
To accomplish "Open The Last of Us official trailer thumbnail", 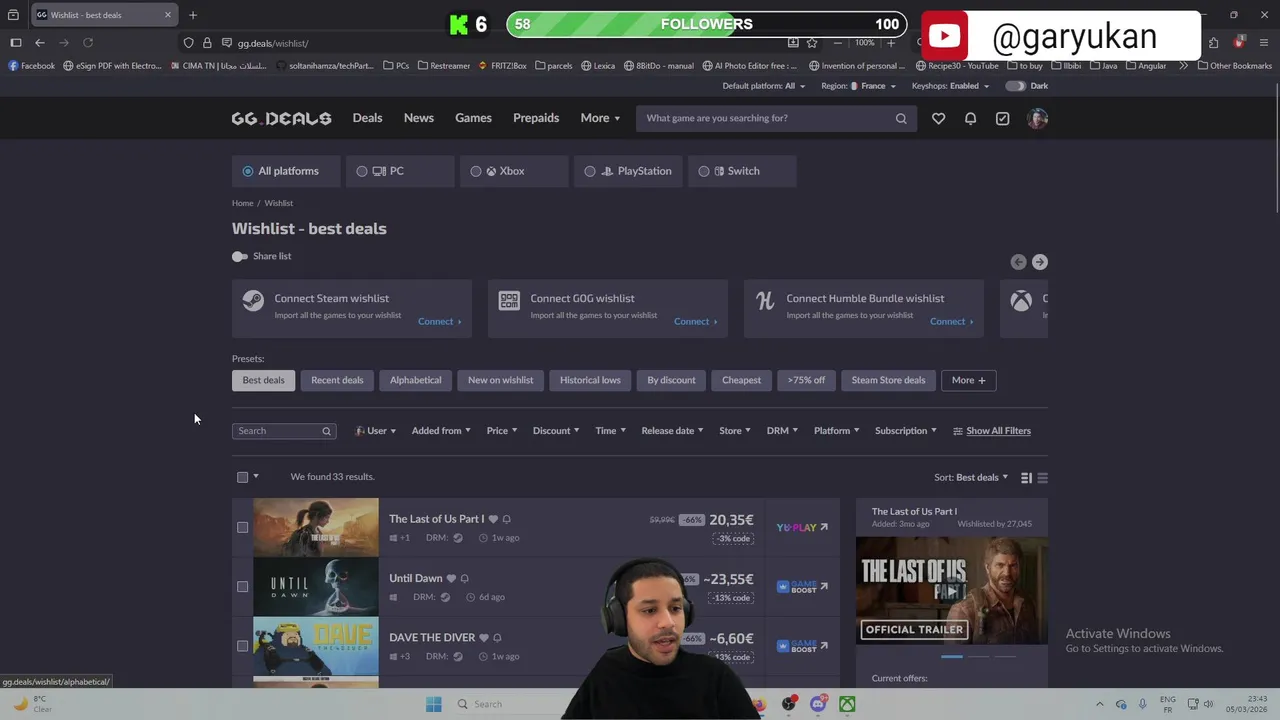I will 952,590.
